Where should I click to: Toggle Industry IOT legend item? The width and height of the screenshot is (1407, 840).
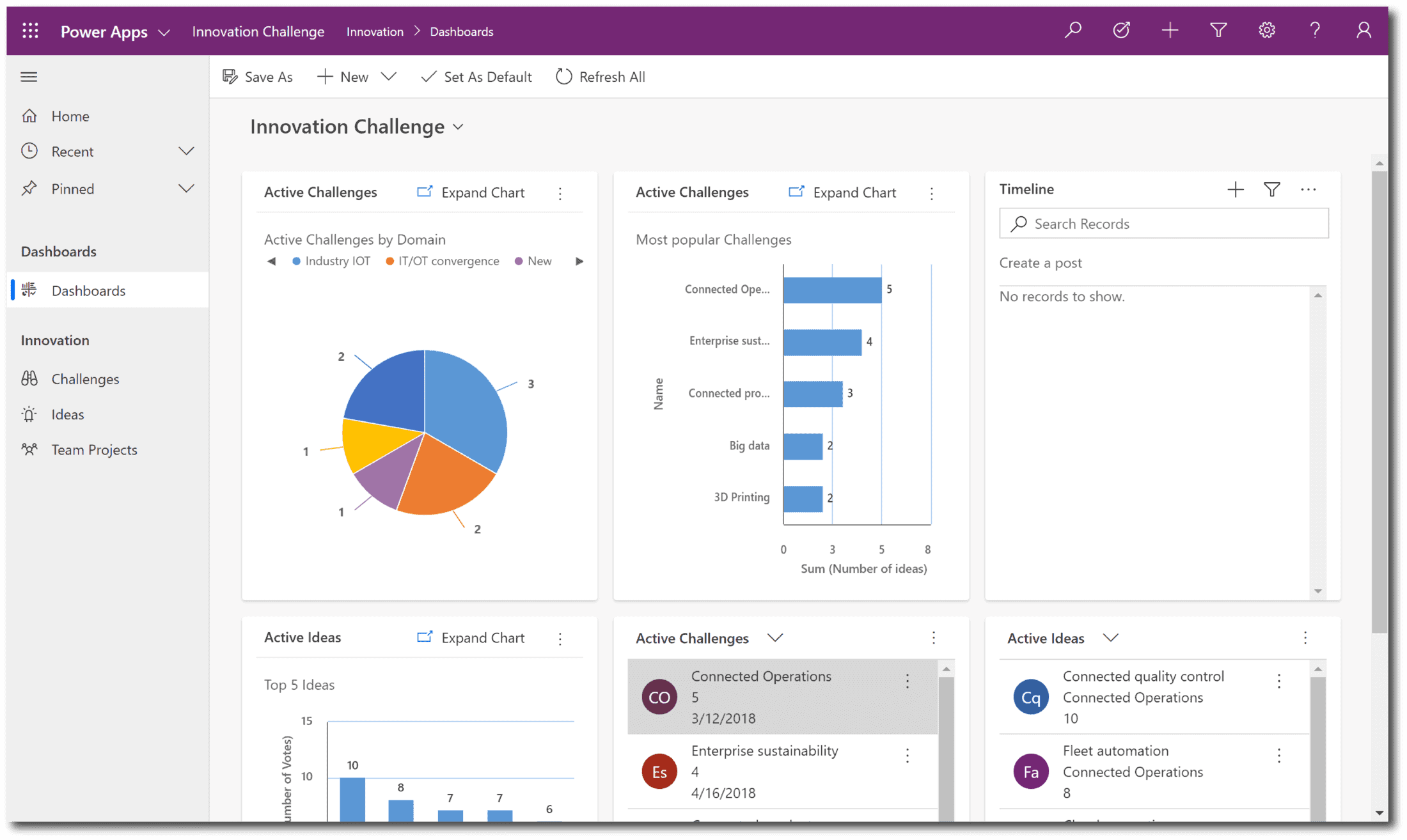click(x=331, y=261)
